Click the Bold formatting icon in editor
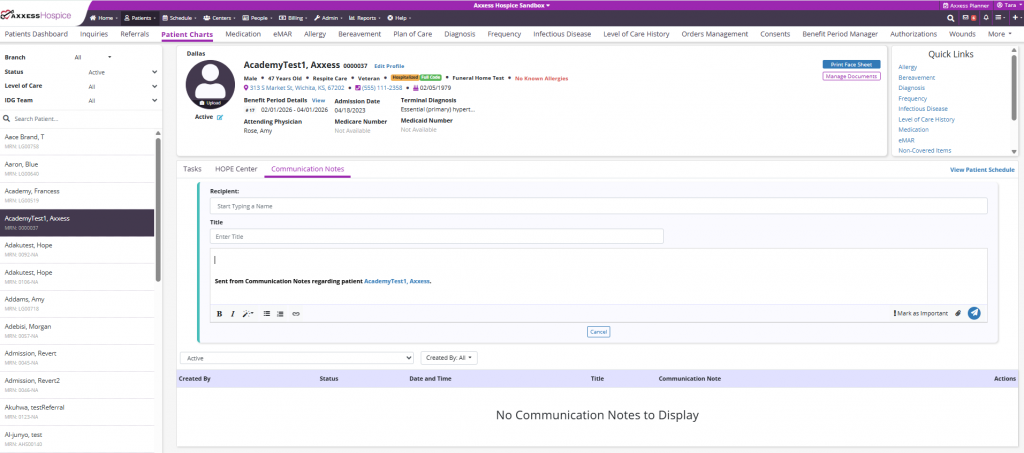The image size is (1024, 453). click(219, 313)
